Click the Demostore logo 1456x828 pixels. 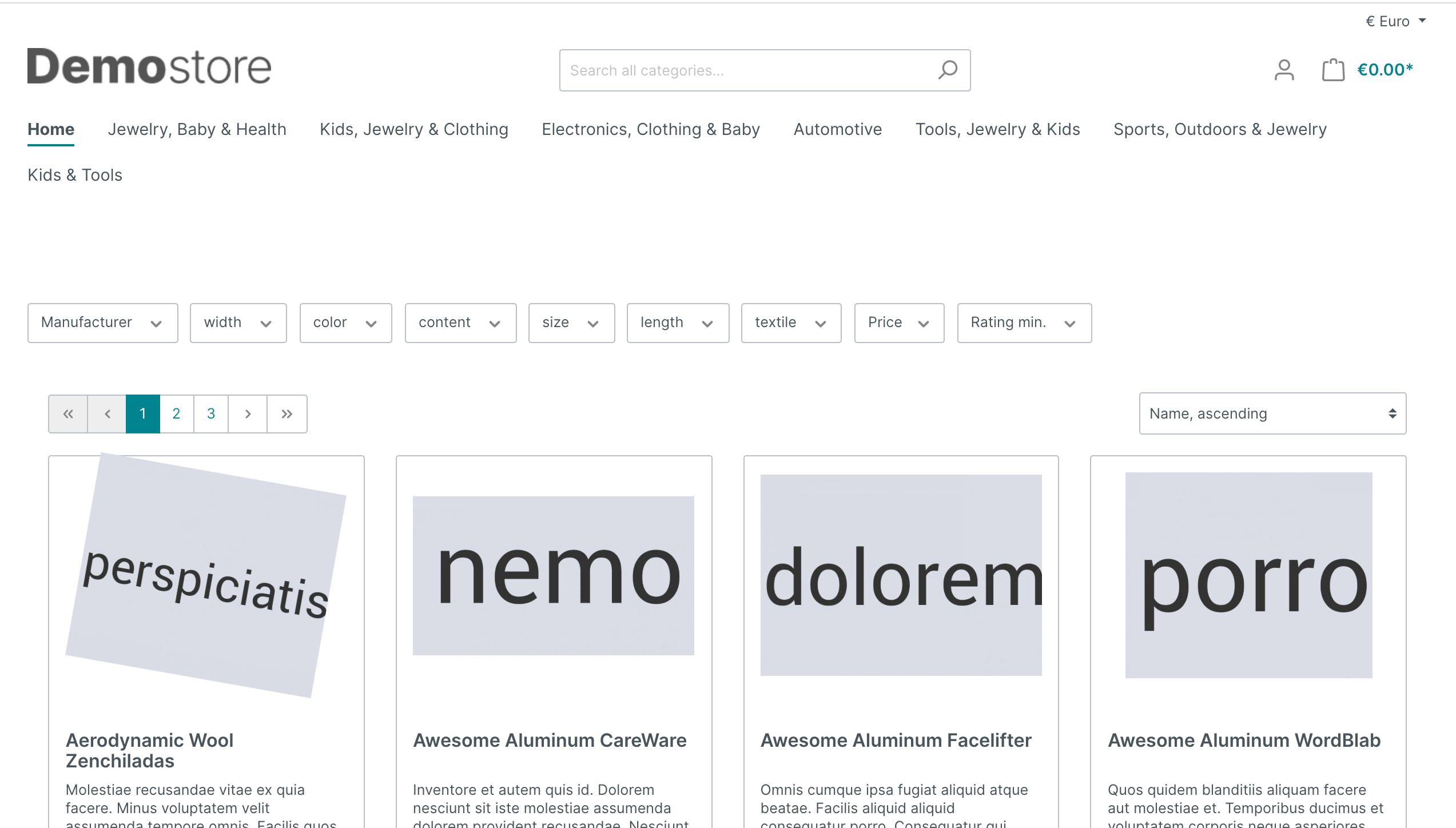coord(149,67)
